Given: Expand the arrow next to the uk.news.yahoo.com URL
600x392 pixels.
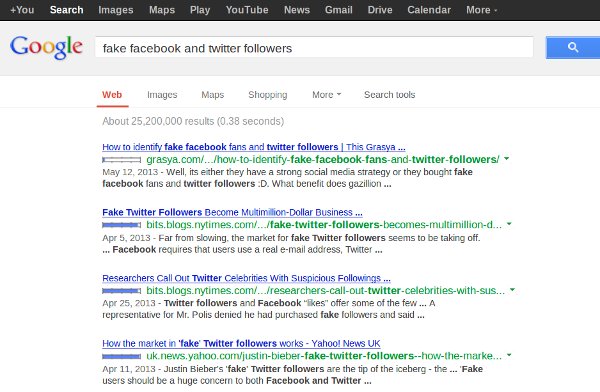Looking at the screenshot, I should 509,355.
